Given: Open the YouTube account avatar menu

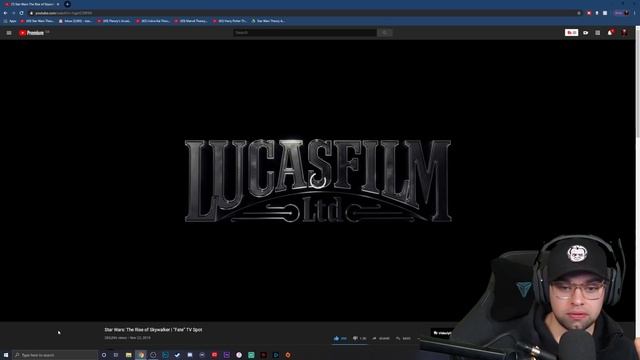Looking at the screenshot, I should [624, 33].
